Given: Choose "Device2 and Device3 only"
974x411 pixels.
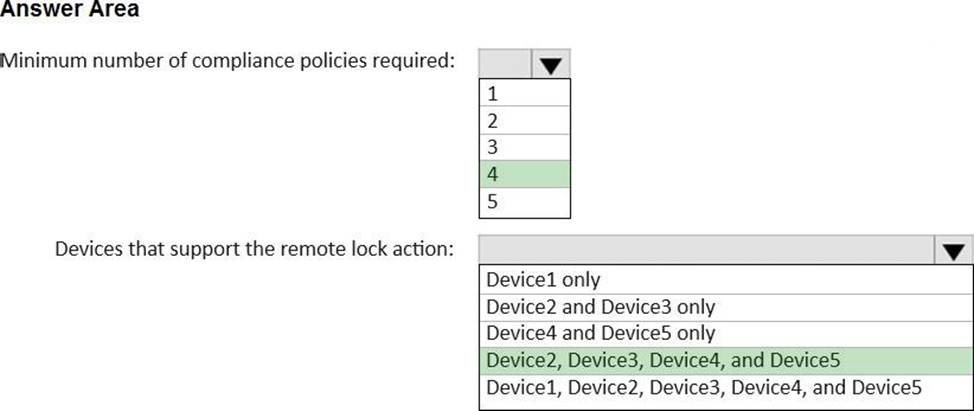Looking at the screenshot, I should (x=725, y=306).
